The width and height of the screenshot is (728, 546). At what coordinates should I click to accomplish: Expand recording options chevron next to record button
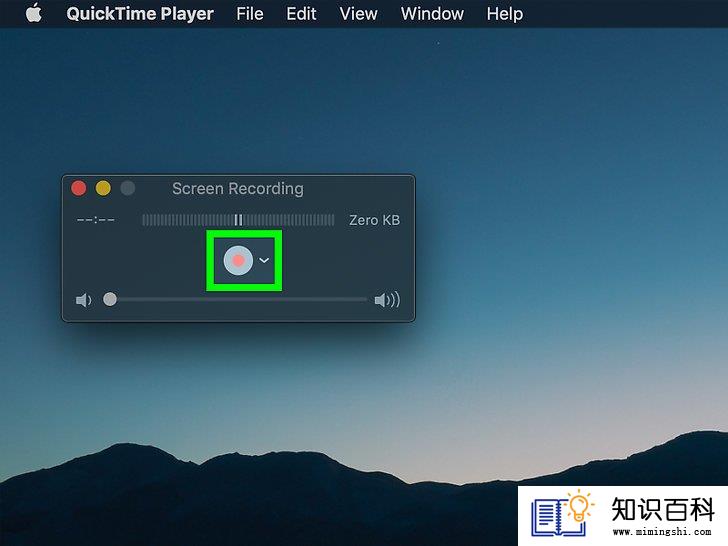pos(264,260)
